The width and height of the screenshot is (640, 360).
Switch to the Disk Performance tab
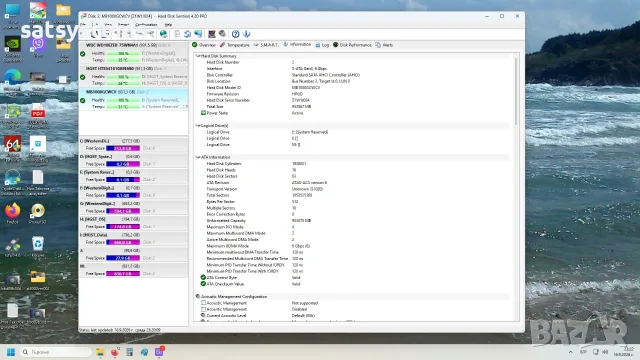(x=352, y=45)
